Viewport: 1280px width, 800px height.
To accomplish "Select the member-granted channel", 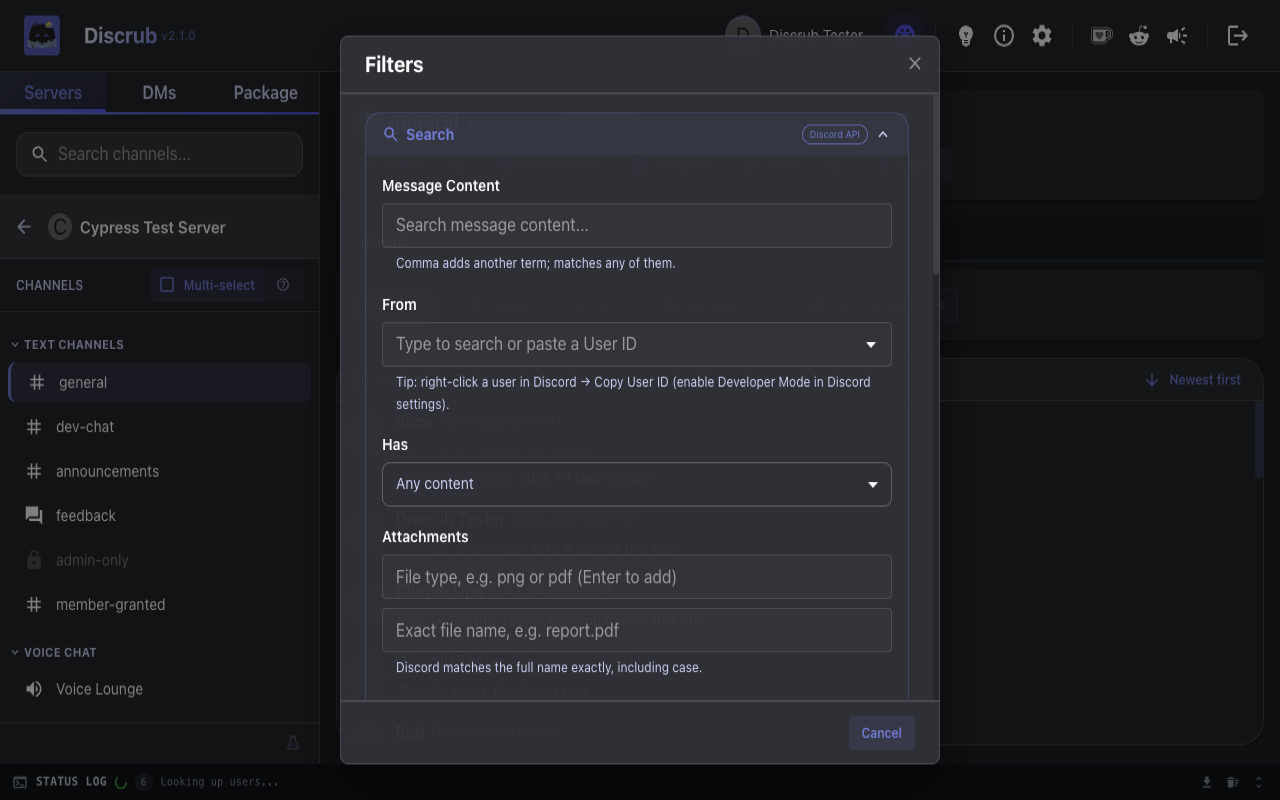I will (x=160, y=604).
